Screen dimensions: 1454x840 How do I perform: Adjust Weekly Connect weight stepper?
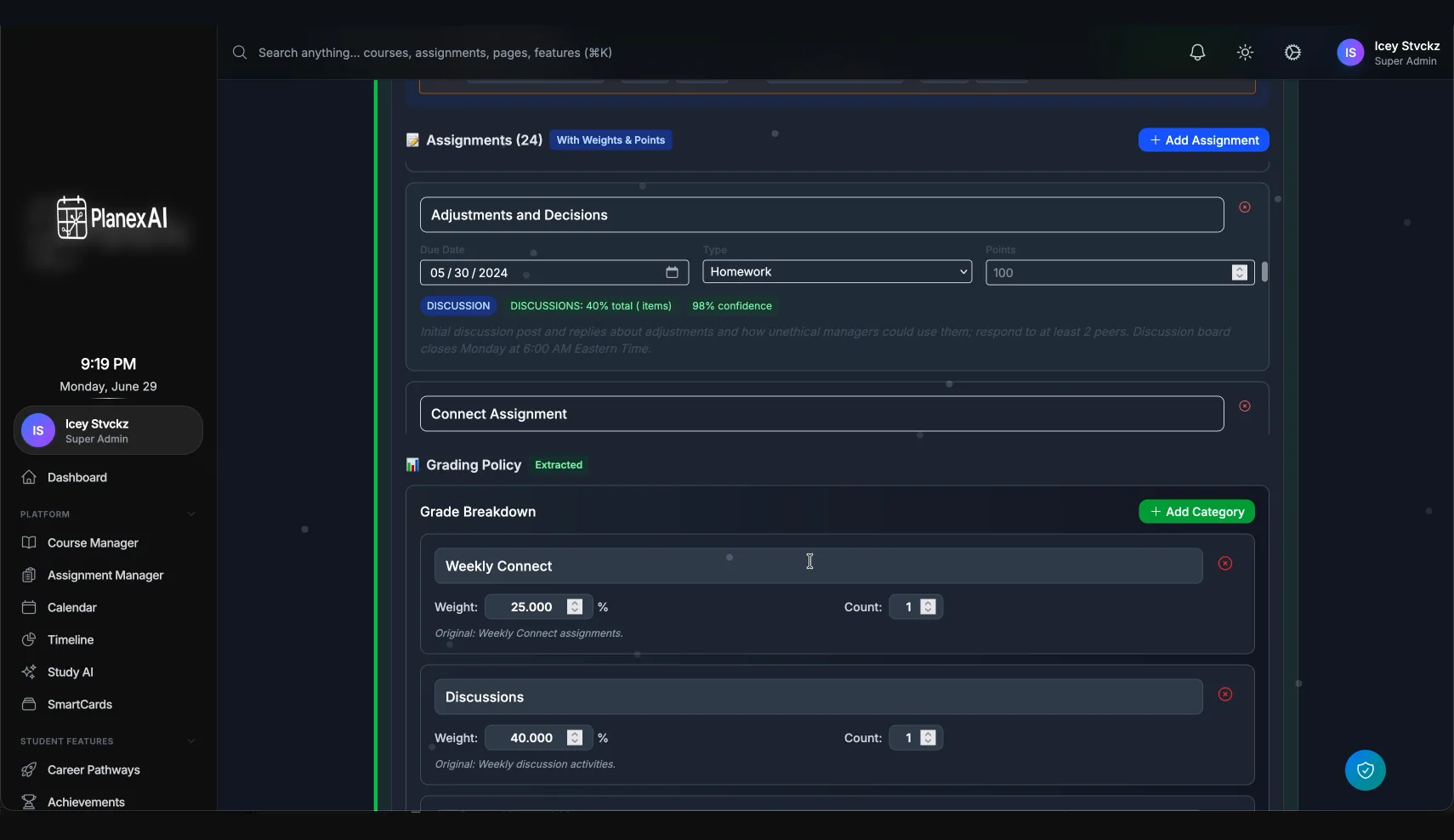575,607
